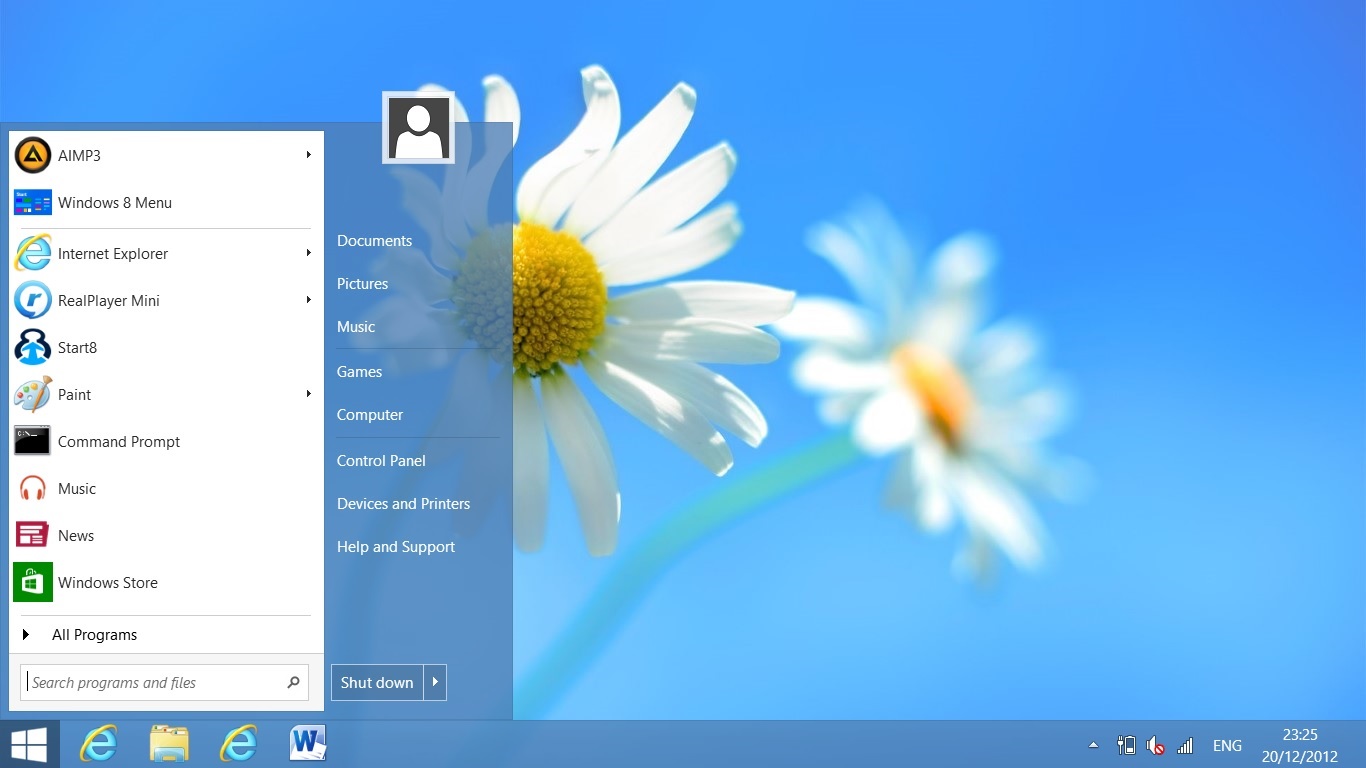
Task: Open AIMP3 from the Start menu
Action: [x=80, y=155]
